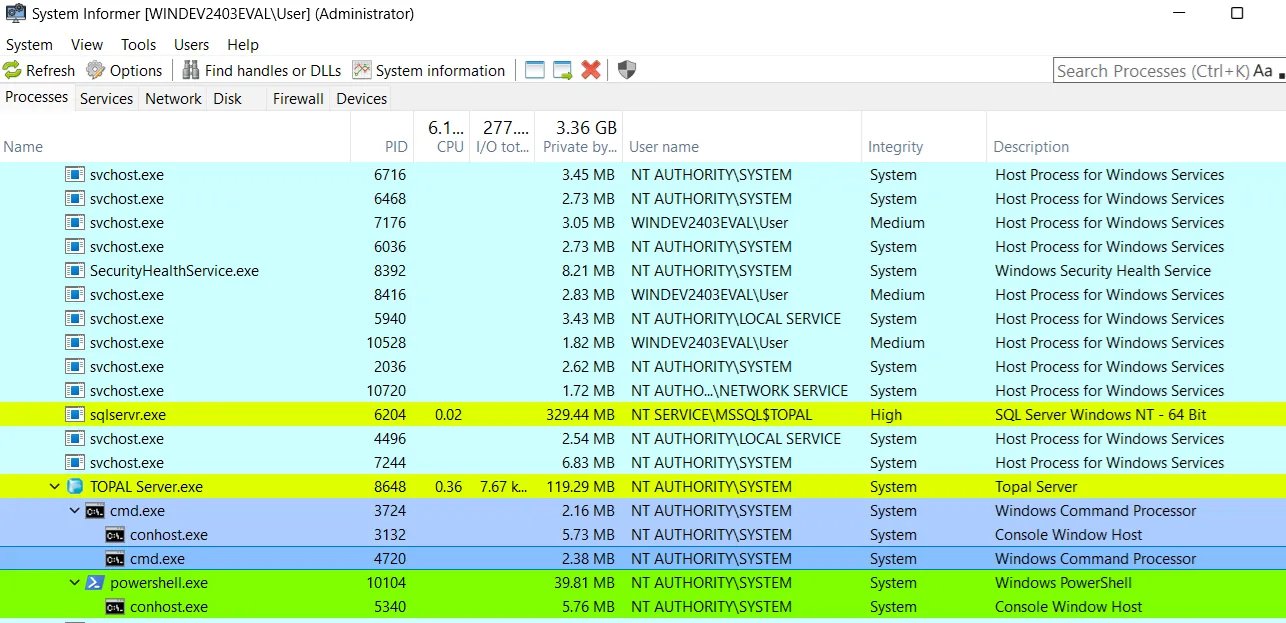Click the Refresh toolbar icon

pyautogui.click(x=12, y=70)
